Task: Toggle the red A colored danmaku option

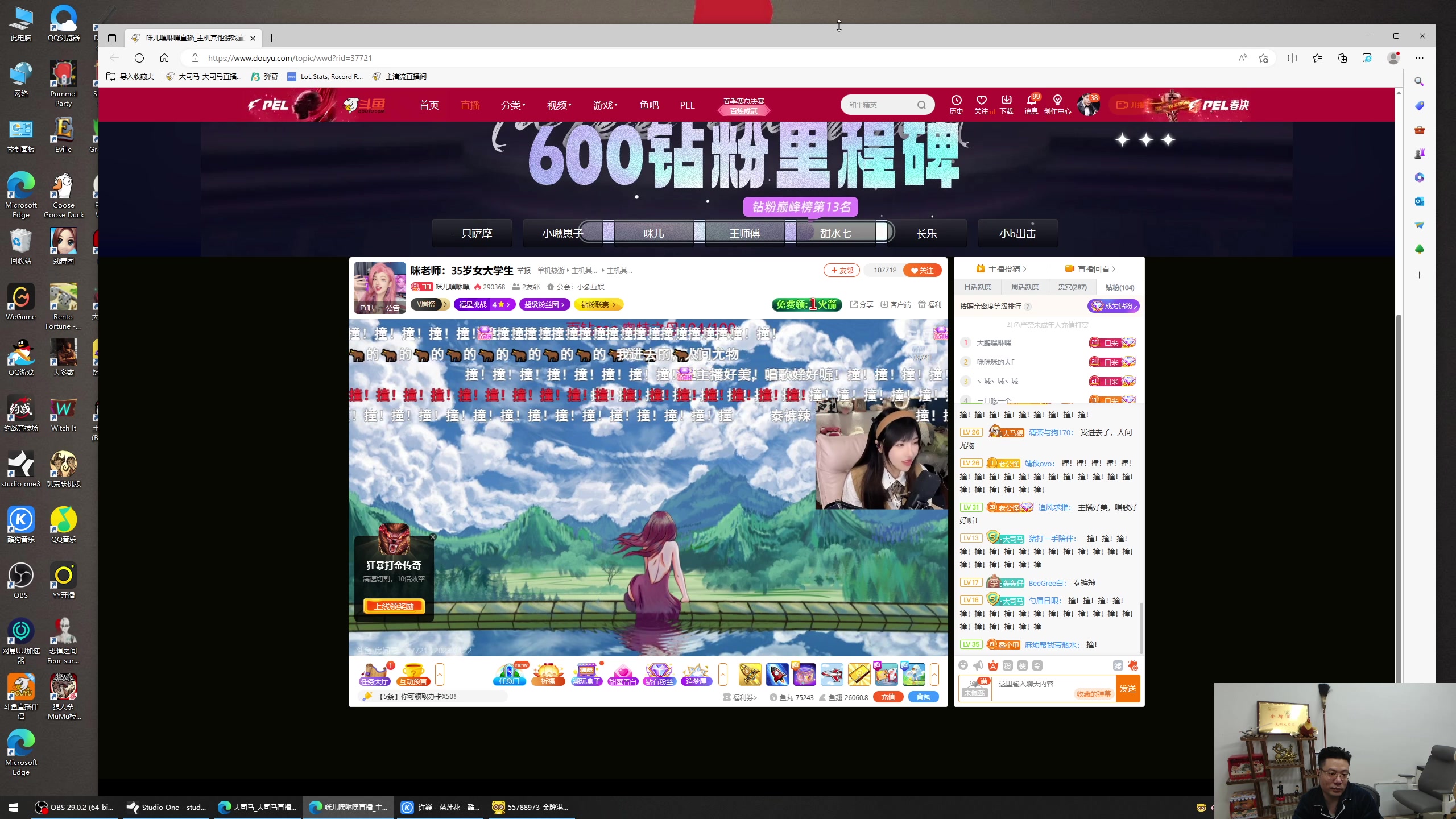Action: [x=992, y=665]
